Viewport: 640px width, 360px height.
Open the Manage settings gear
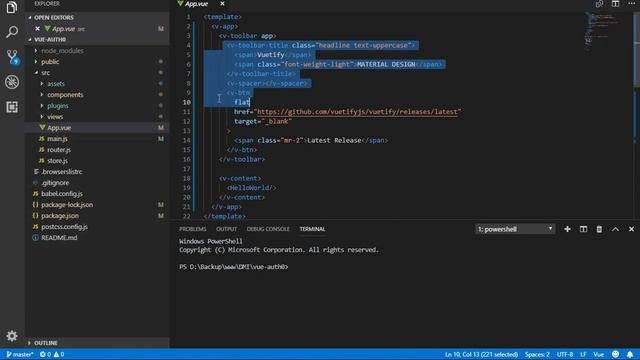point(12,336)
